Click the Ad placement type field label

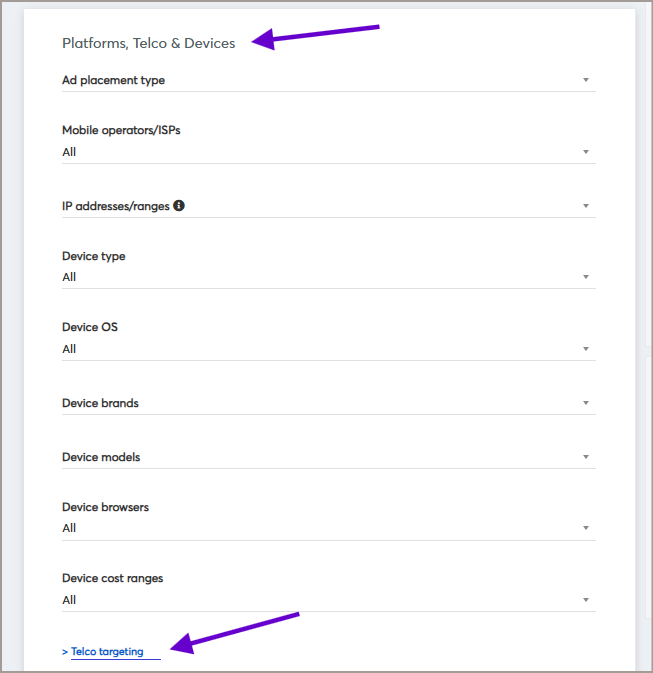click(113, 80)
